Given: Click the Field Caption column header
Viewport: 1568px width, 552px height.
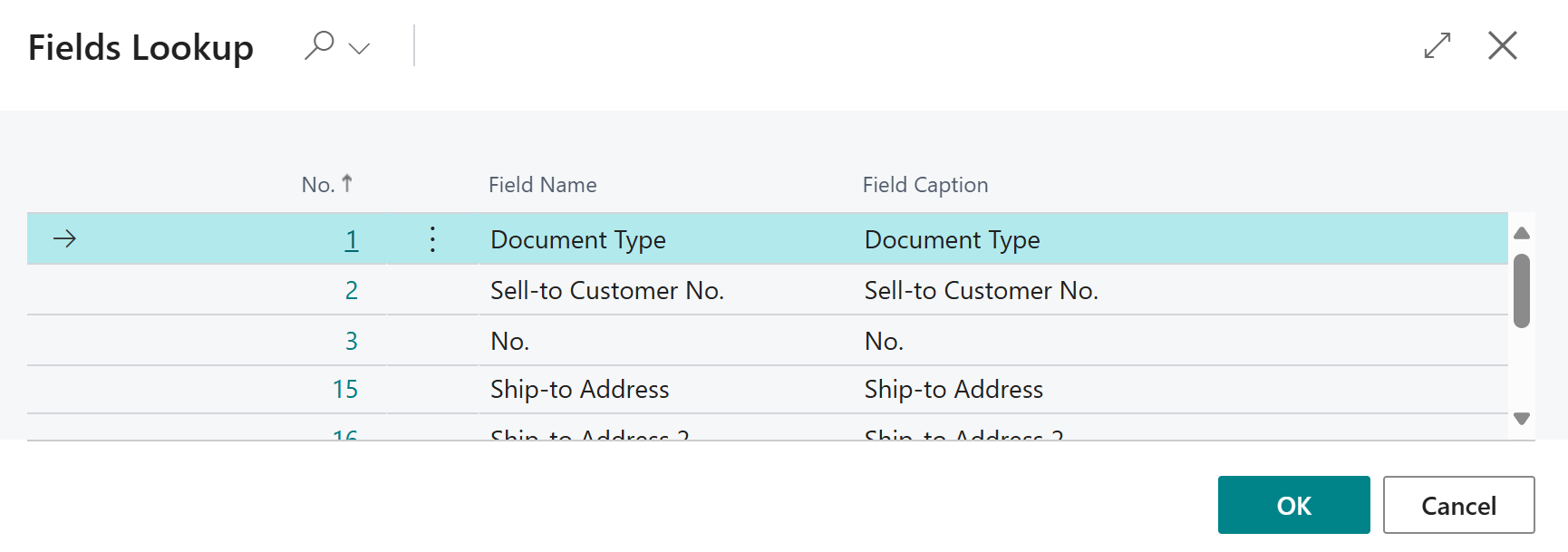Looking at the screenshot, I should point(924,185).
